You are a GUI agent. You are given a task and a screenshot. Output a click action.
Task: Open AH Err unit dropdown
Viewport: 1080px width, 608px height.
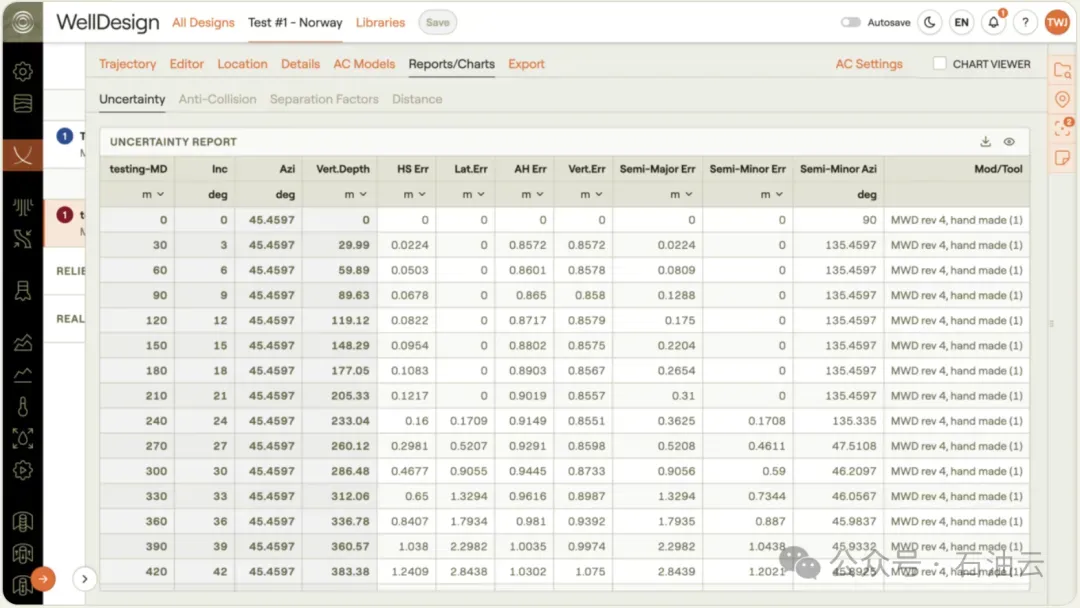tap(532, 194)
